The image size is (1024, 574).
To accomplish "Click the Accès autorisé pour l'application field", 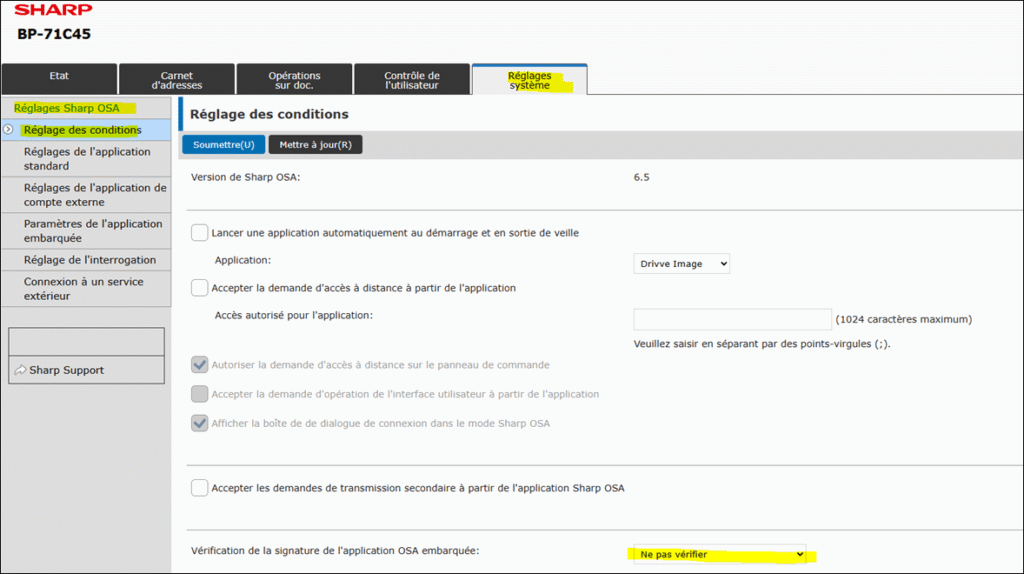I will 732,319.
